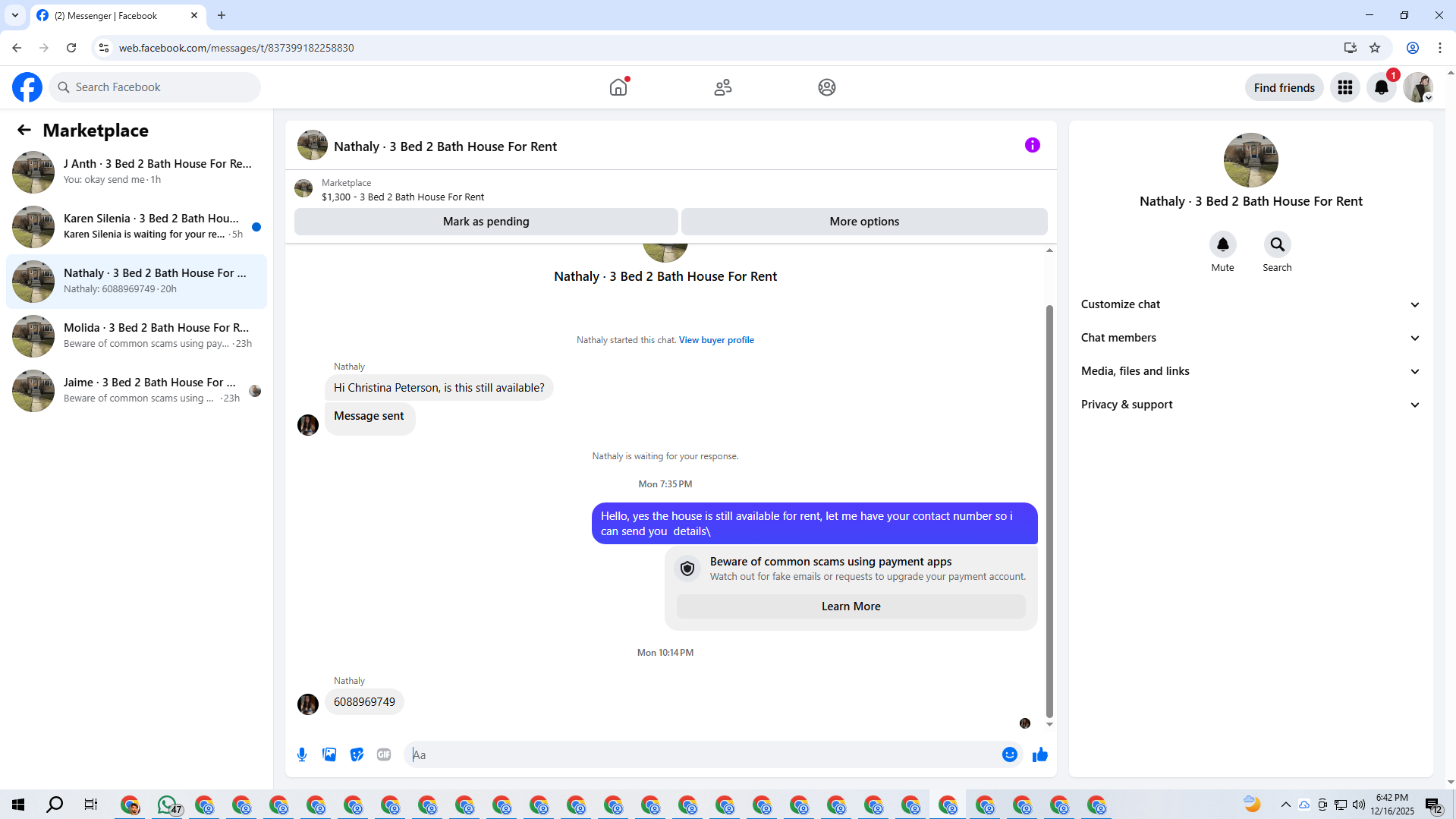Open the Facebook menu grid icon
The width and height of the screenshot is (1456, 819).
click(x=1345, y=87)
